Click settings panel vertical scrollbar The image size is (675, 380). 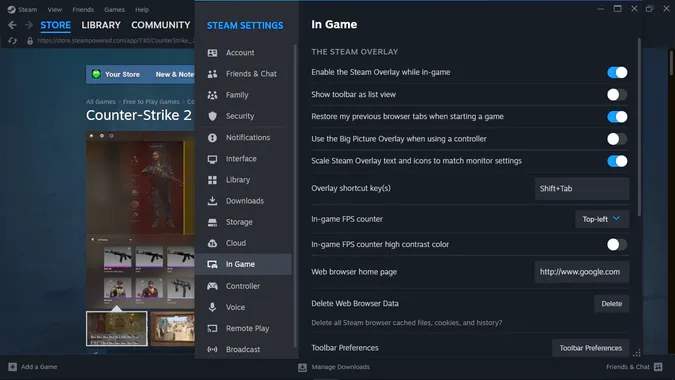pyautogui.click(x=639, y=127)
